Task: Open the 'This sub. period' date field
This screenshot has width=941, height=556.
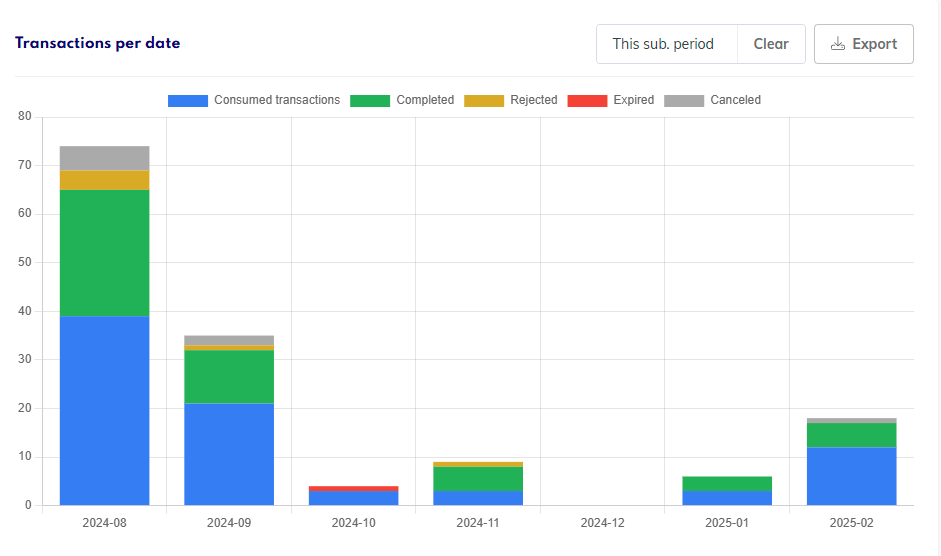Action: [664, 44]
